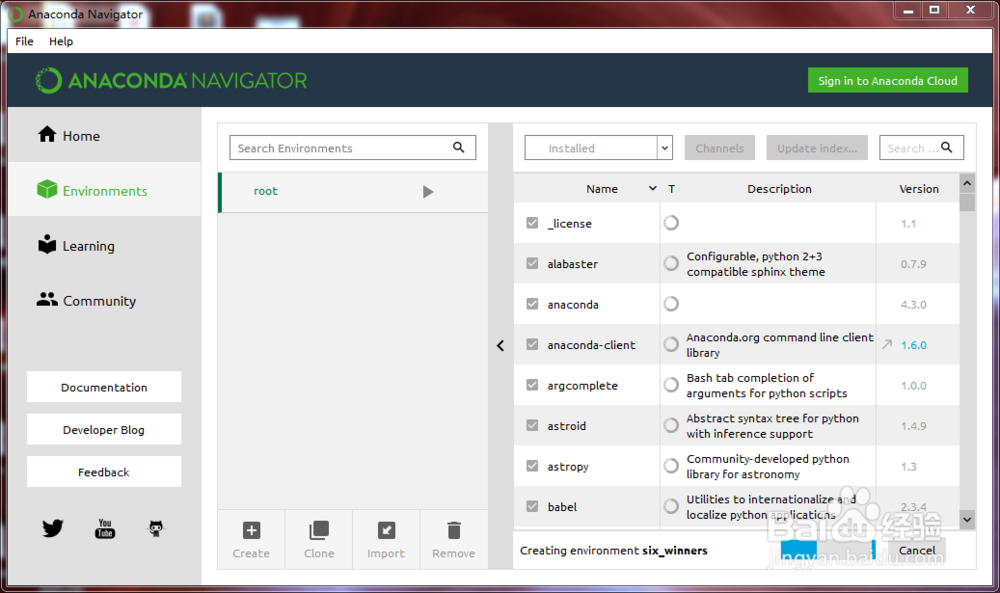The image size is (1000, 593).
Task: Click the astropy package name
Action: pos(568,467)
